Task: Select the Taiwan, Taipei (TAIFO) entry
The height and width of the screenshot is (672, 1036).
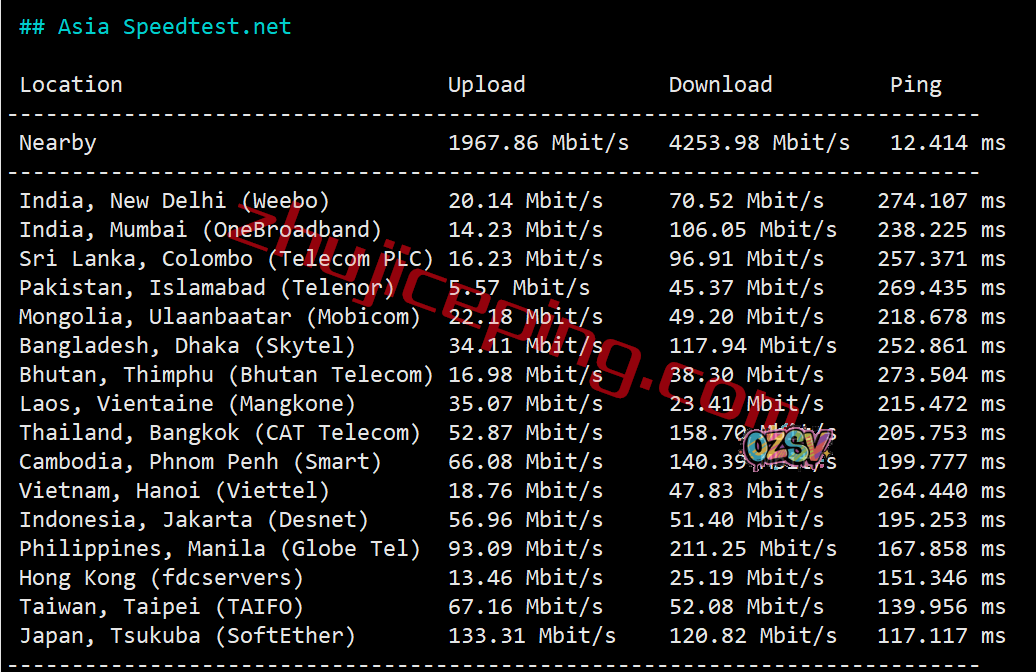Action: 161,607
